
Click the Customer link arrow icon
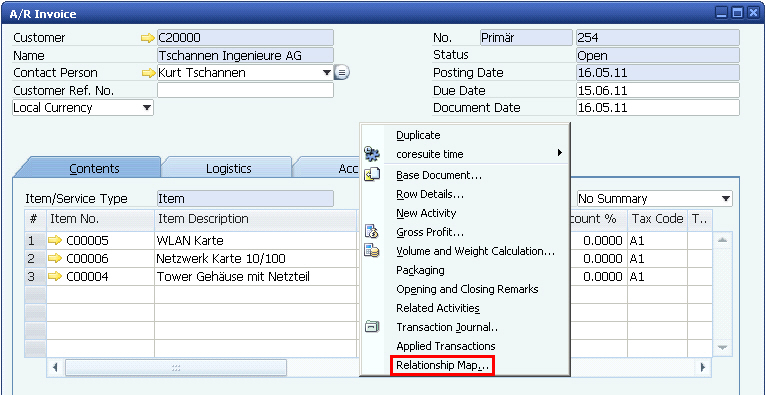coord(148,38)
